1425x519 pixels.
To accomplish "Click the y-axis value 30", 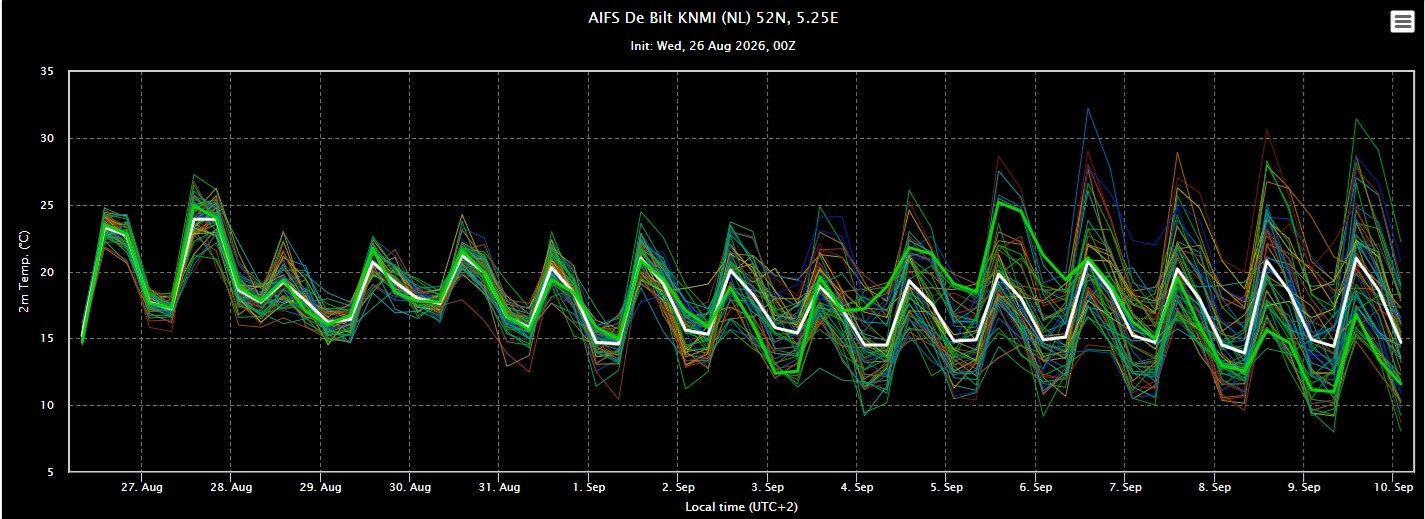I will 48,139.
